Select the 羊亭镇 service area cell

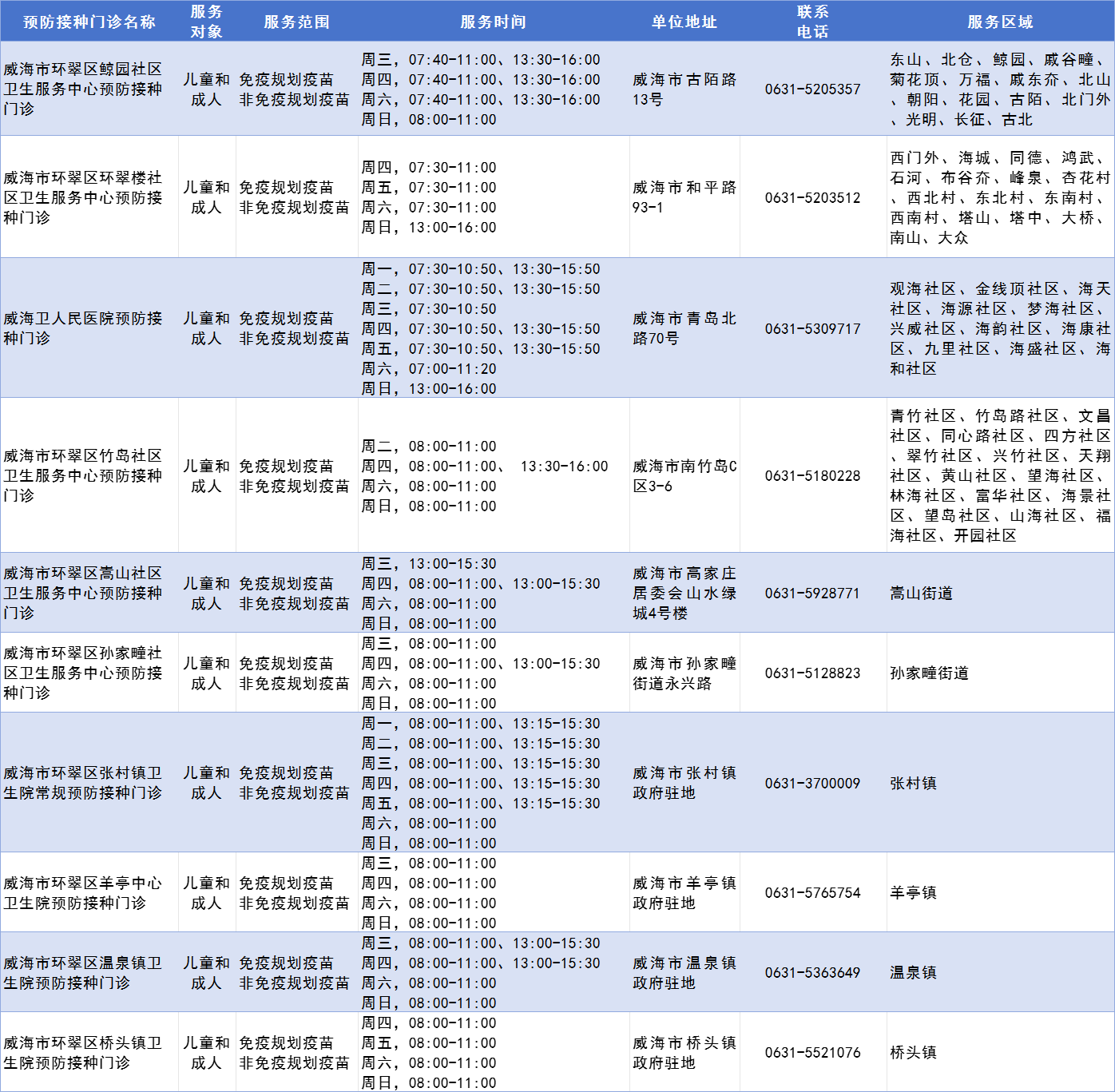[913, 893]
